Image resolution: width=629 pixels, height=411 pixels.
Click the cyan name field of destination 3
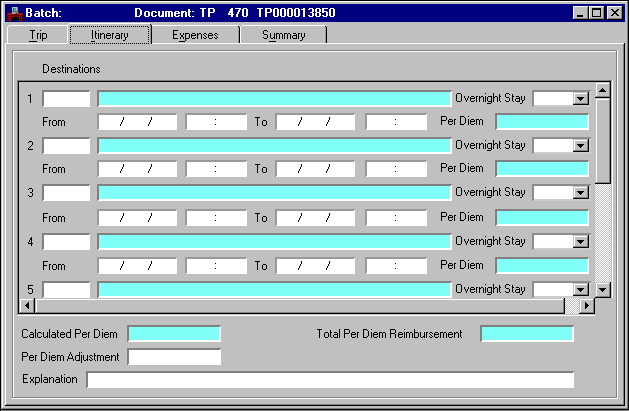[274, 193]
